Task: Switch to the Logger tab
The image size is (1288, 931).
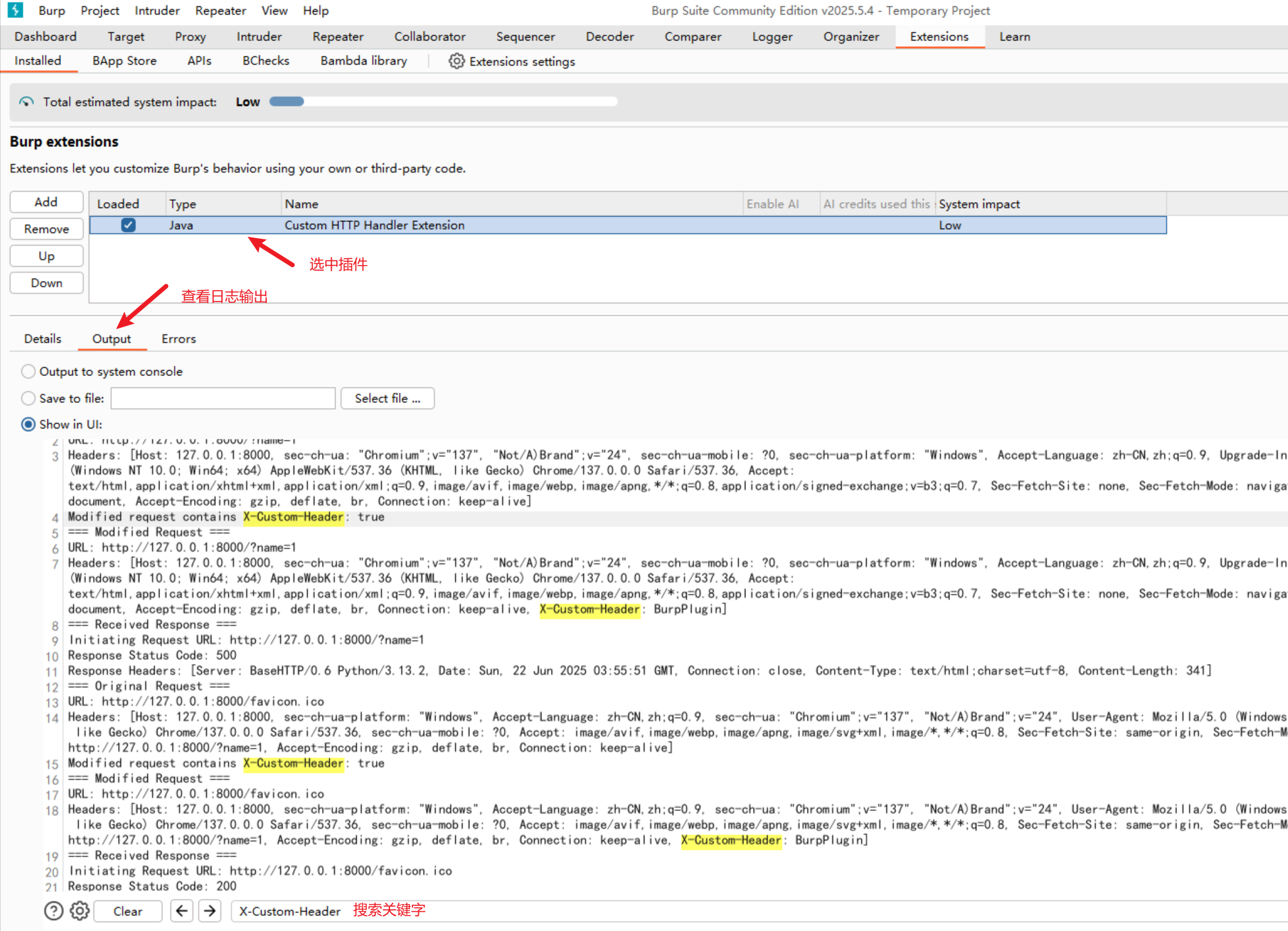Action: (x=772, y=37)
